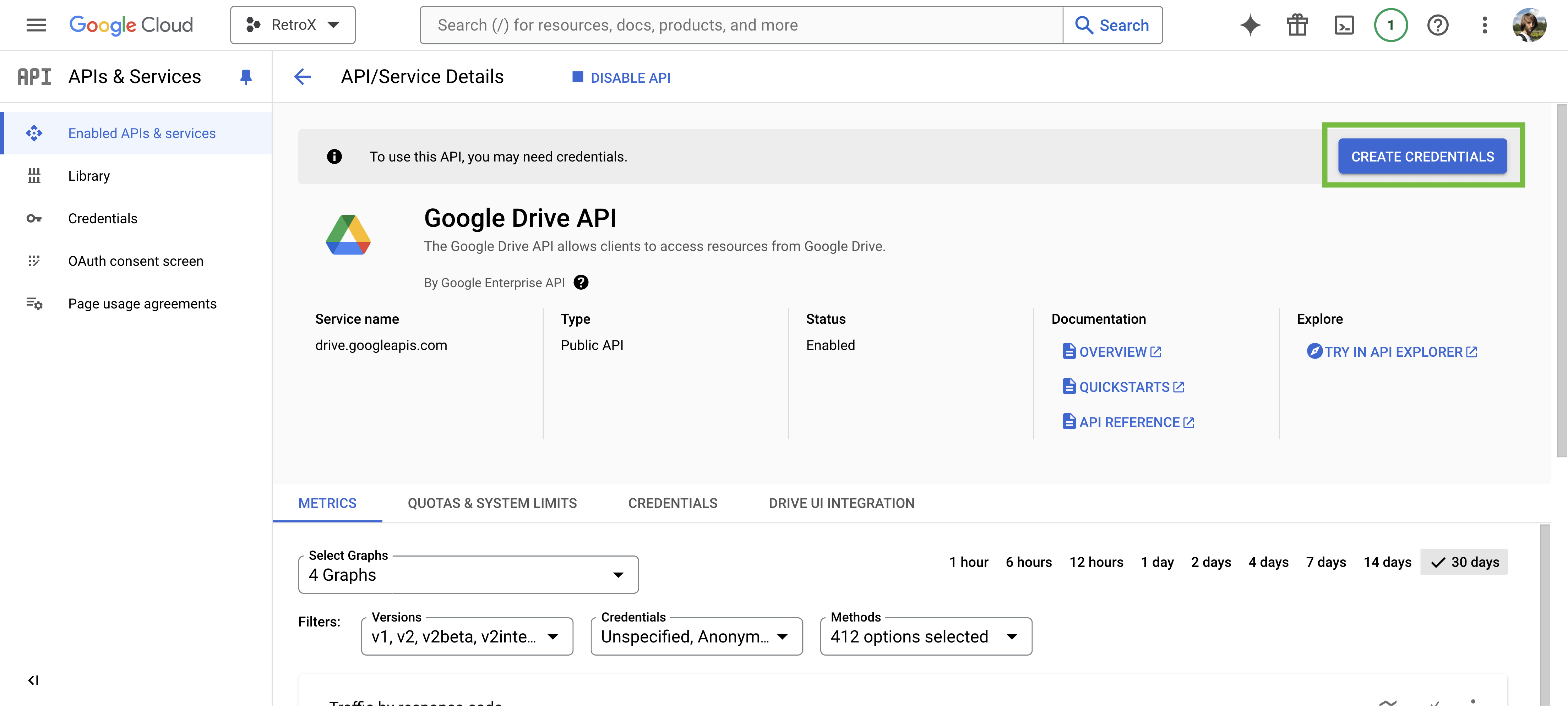This screenshot has height=706, width=1568.
Task: Click the Google Drive logo
Action: pyautogui.click(x=348, y=235)
